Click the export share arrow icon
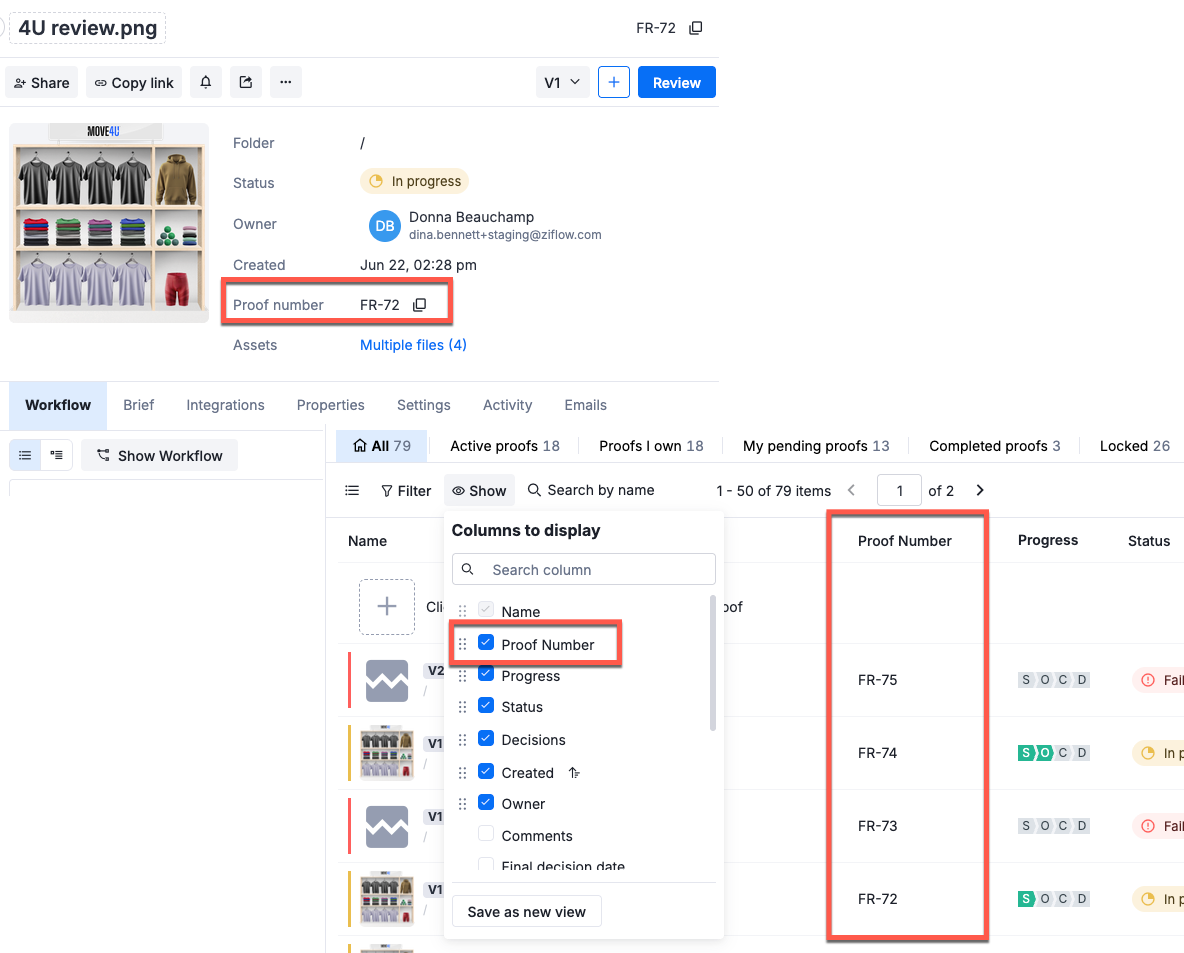The image size is (1184, 953). [x=245, y=82]
